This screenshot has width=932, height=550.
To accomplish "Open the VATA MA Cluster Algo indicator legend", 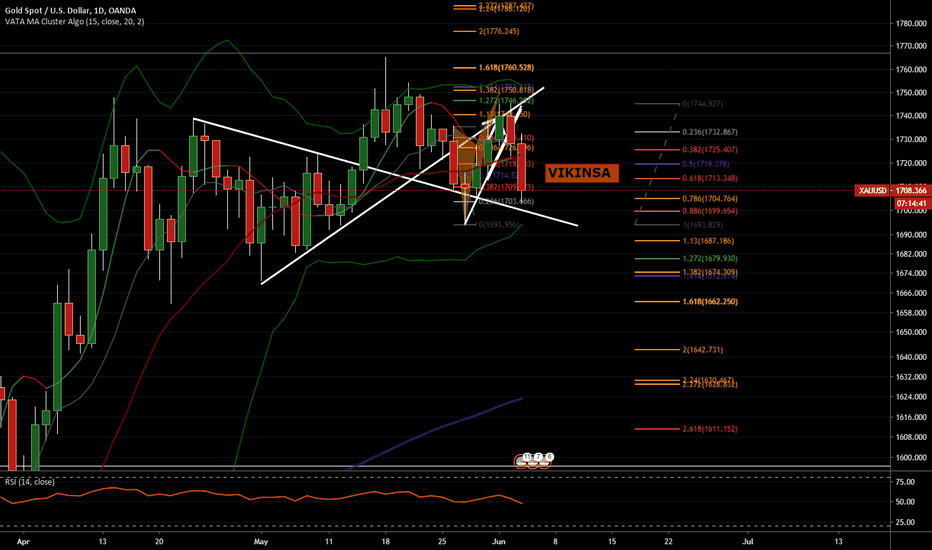I will (x=75, y=22).
